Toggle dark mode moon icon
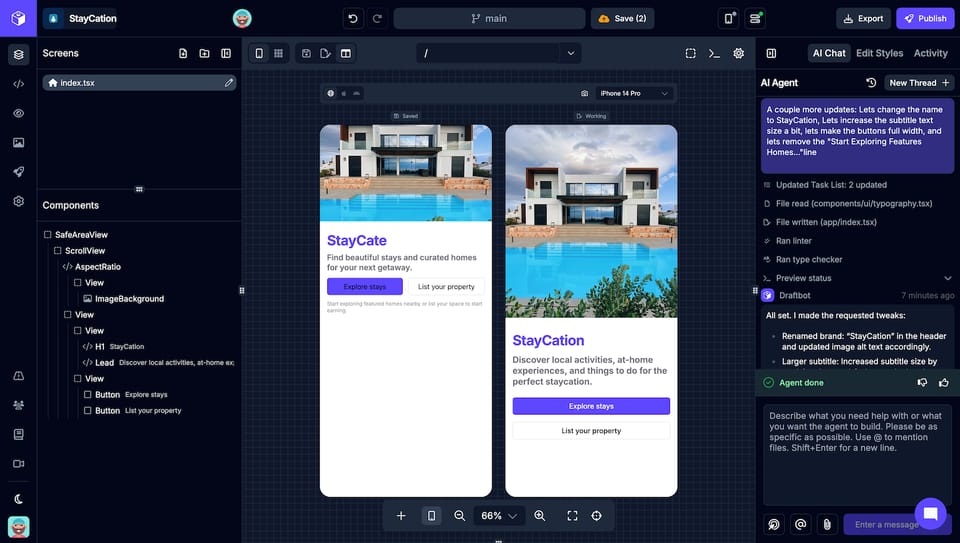Image resolution: width=960 pixels, height=543 pixels. [x=18, y=499]
